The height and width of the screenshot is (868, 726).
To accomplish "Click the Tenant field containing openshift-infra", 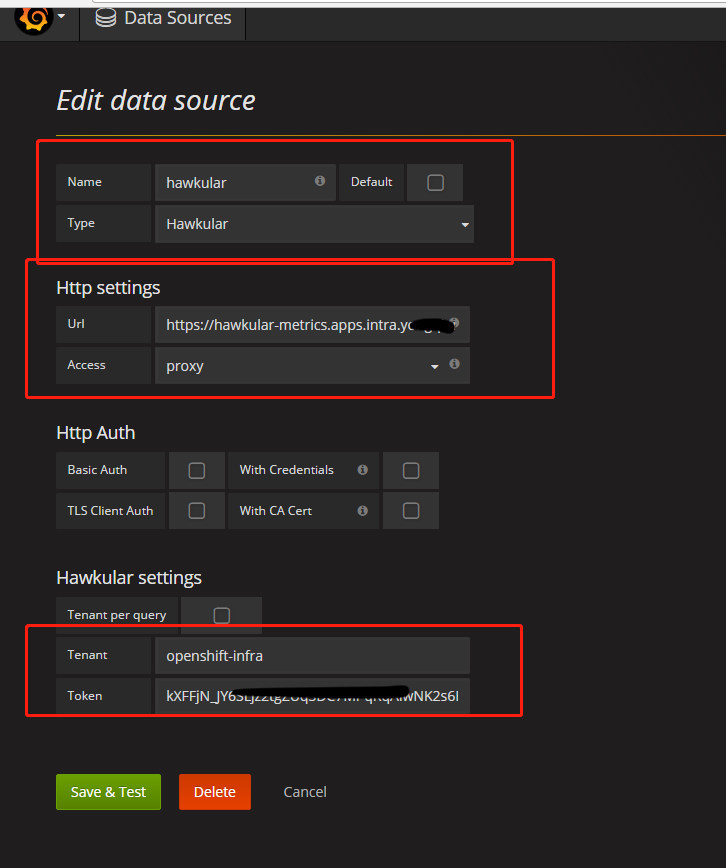I will pos(311,656).
